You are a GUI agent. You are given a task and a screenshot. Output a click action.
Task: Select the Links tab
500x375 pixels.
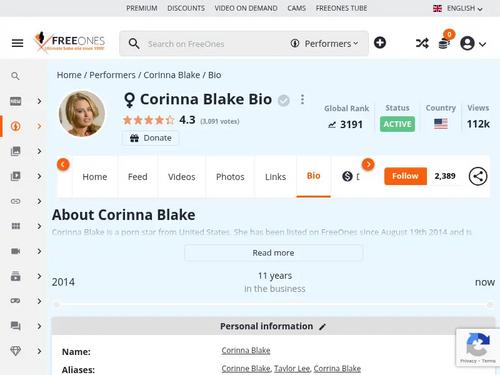click(275, 177)
